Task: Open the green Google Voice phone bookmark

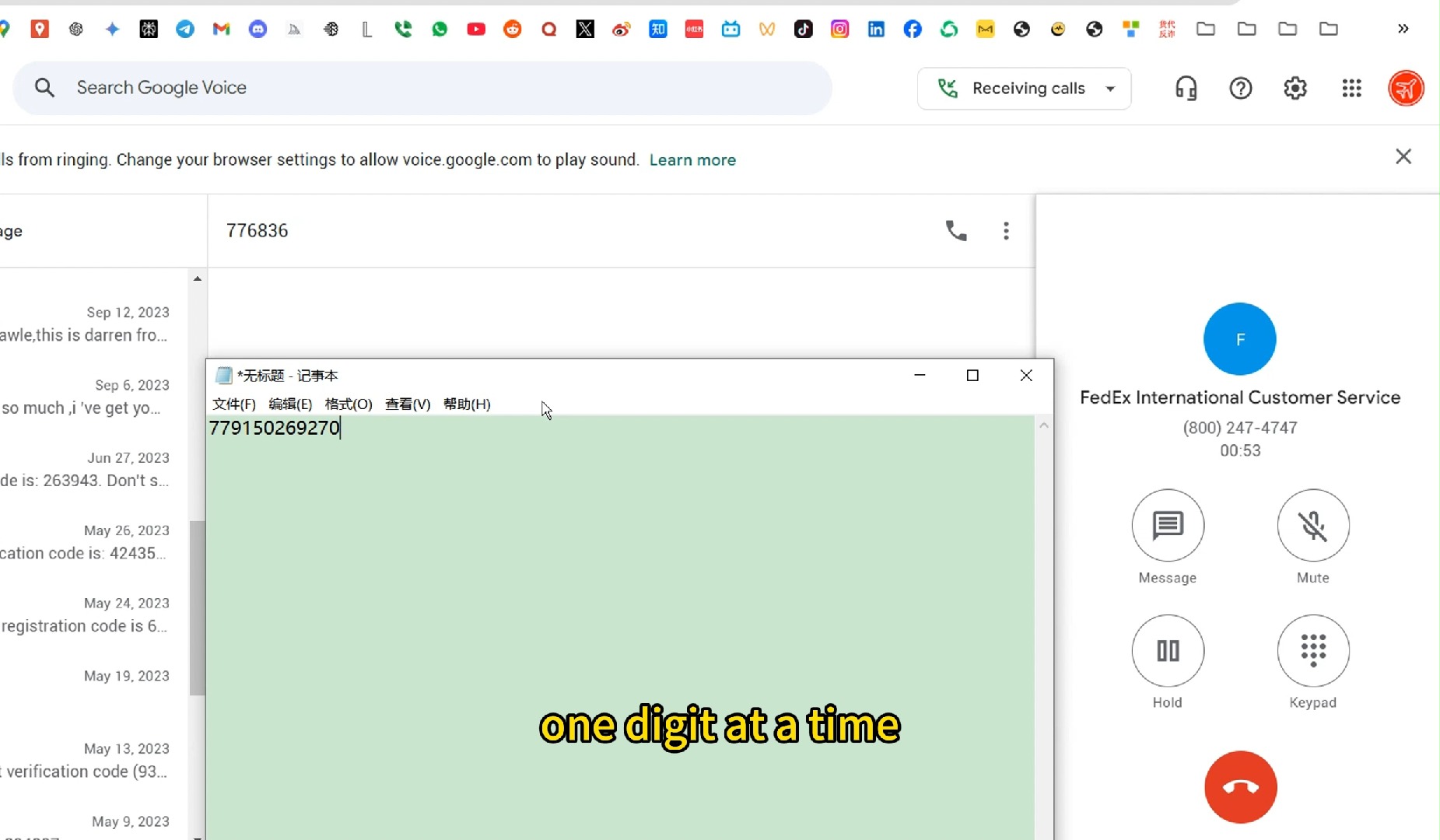Action: [404, 30]
